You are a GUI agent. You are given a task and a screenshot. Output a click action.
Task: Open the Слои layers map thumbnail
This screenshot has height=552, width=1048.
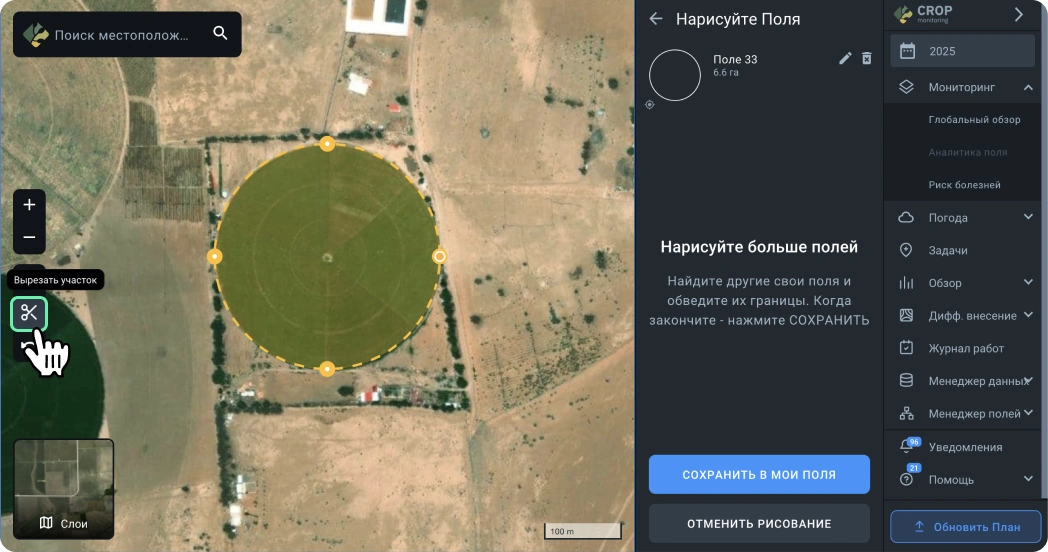coord(64,489)
